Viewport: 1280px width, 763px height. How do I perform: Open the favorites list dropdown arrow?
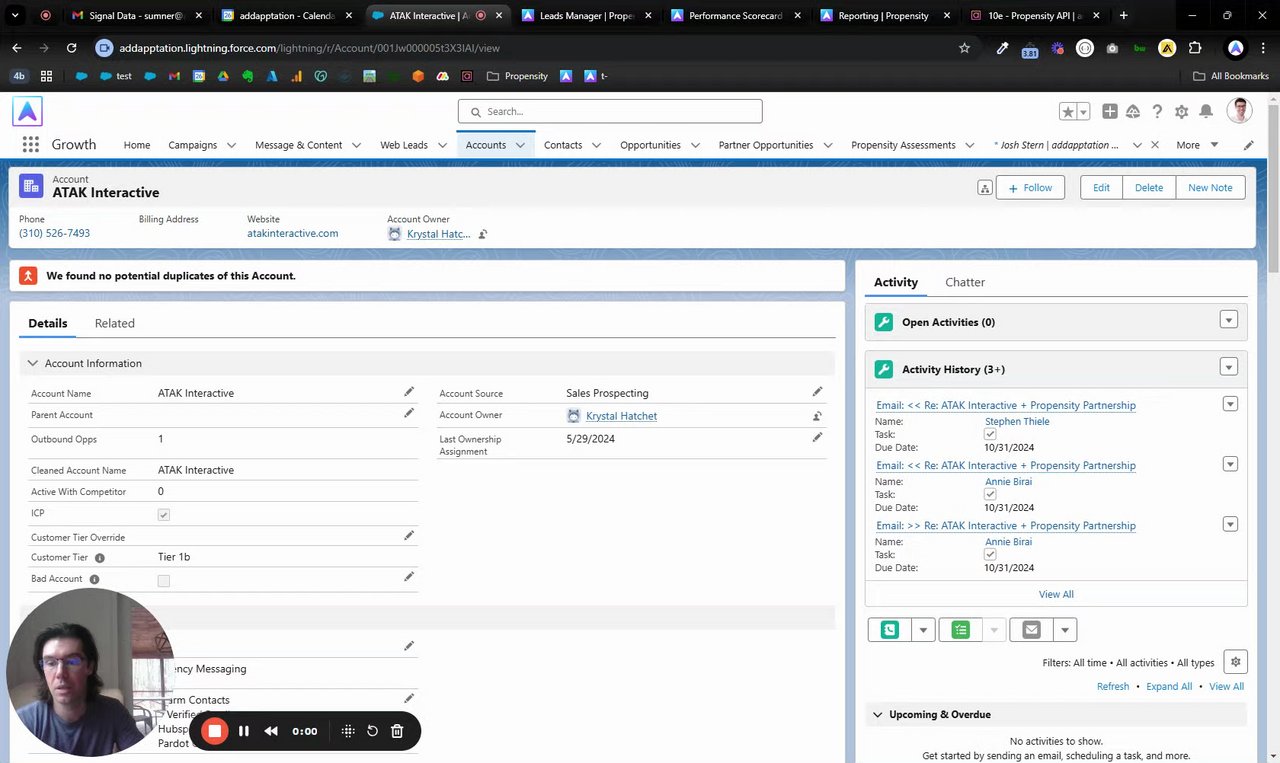(x=1085, y=112)
